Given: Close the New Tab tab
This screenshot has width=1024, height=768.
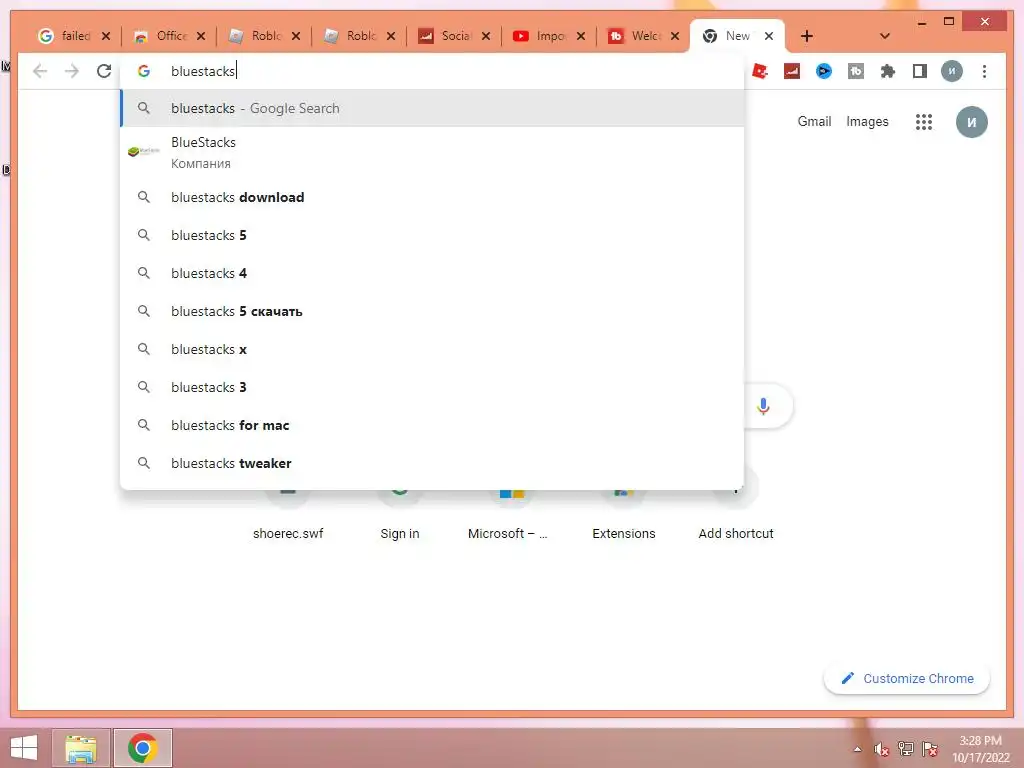Looking at the screenshot, I should coord(769,36).
